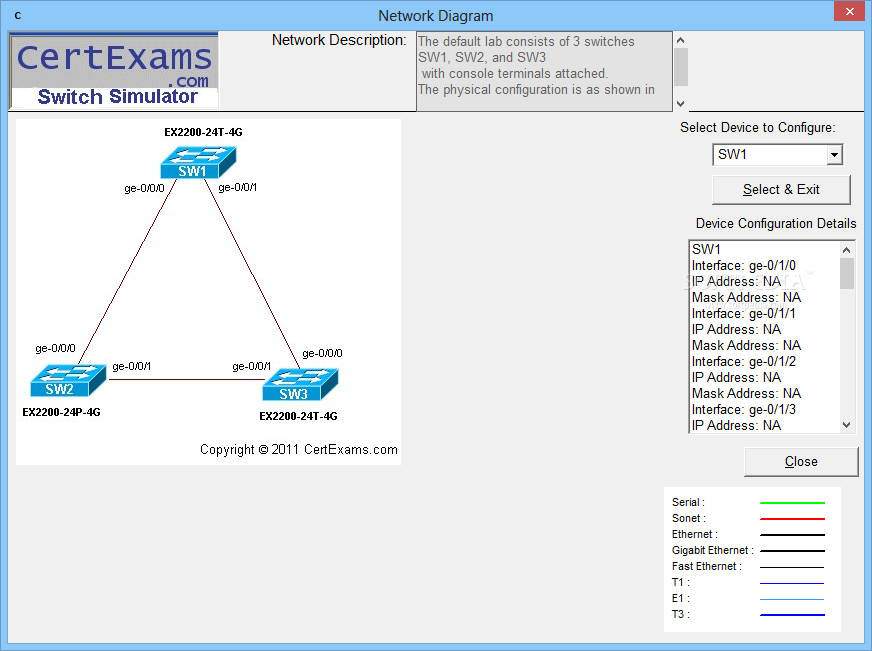Click the ge-0/0/0 port label left of SW1
The image size is (872, 651).
coord(144,188)
